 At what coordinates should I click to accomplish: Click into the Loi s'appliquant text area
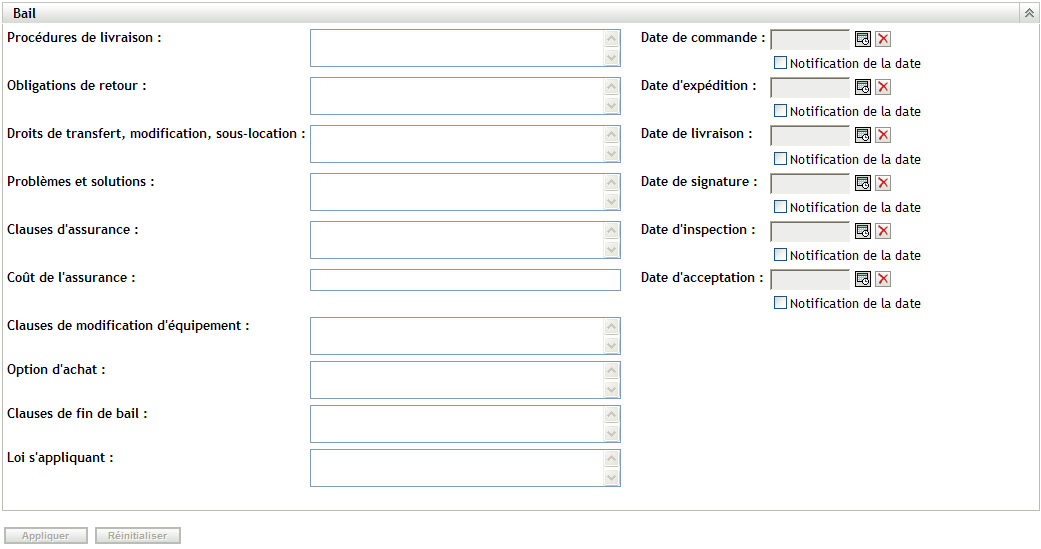tap(458, 468)
